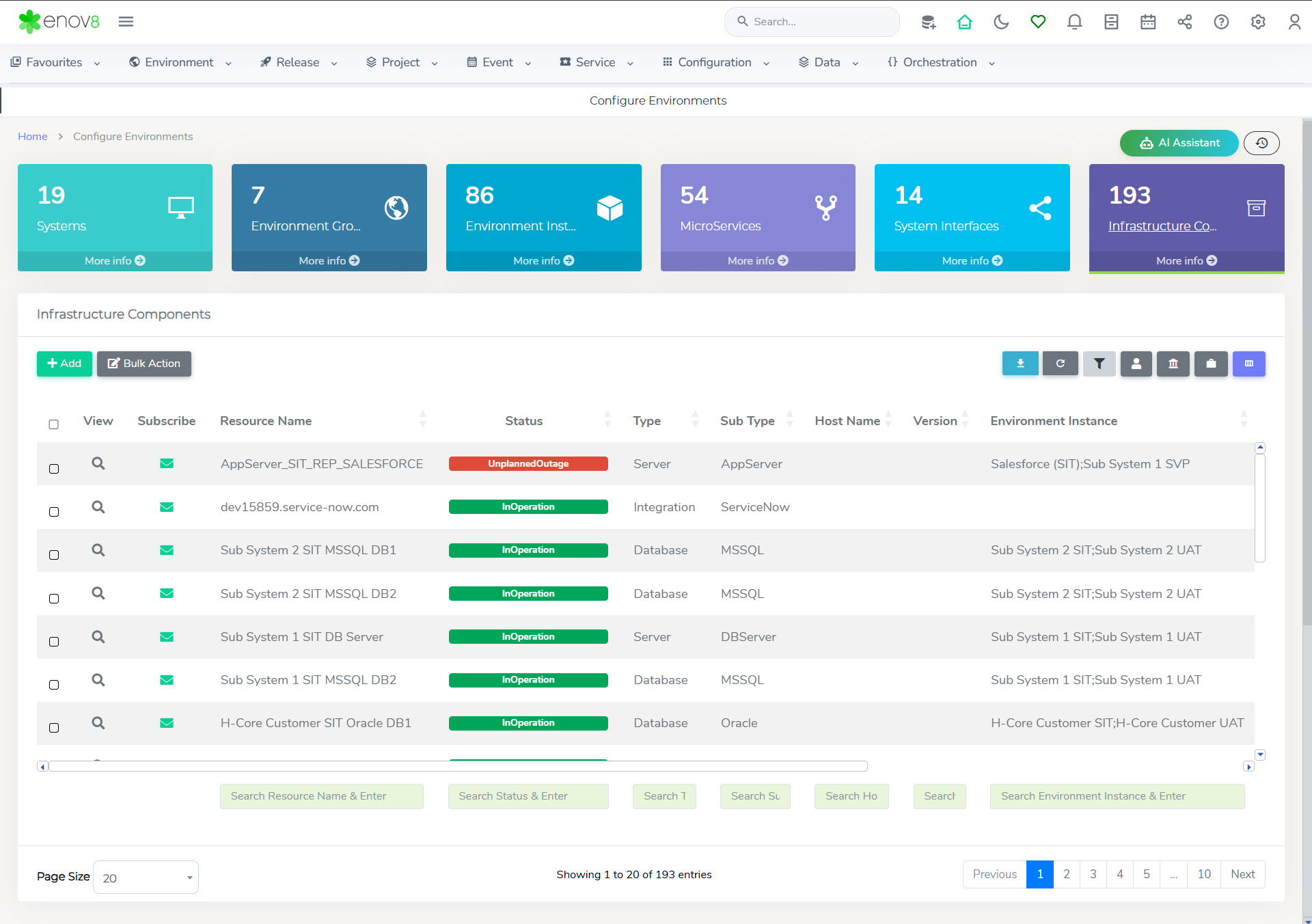Click the Search Resource Name field
The image size is (1312, 924).
tap(321, 796)
